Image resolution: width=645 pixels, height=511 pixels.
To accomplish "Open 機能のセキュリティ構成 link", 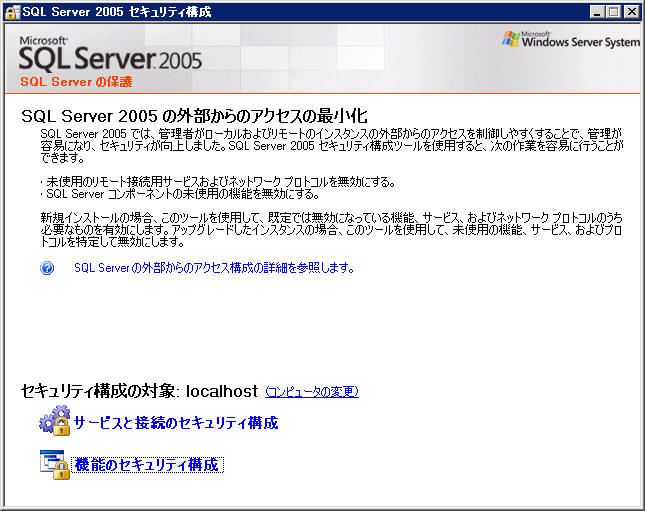I will pos(147,465).
